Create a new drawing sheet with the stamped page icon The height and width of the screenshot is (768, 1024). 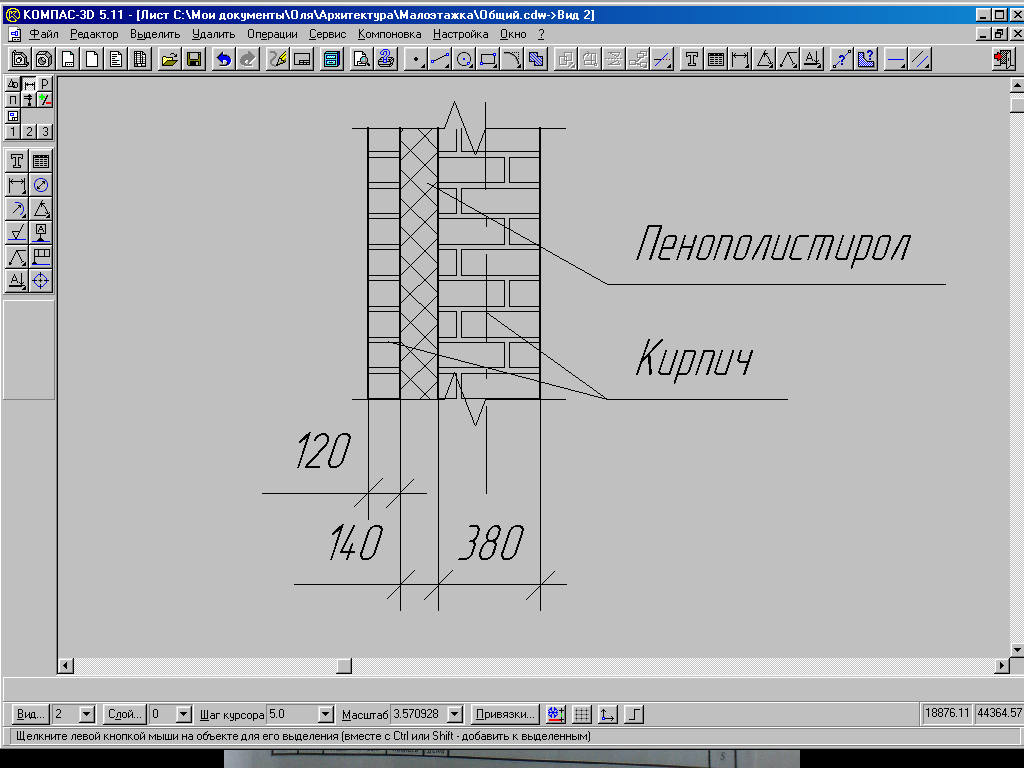pyautogui.click(x=68, y=59)
